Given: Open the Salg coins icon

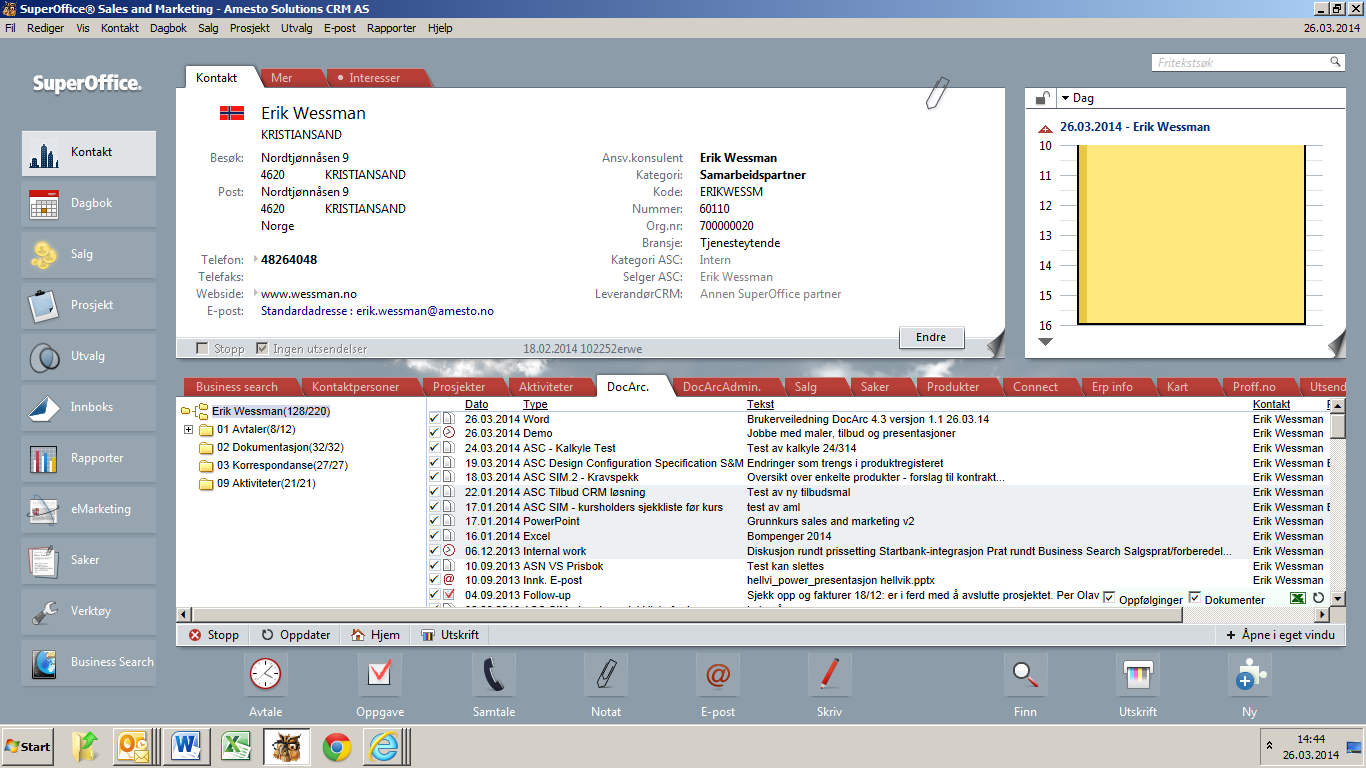Looking at the screenshot, I should (44, 255).
